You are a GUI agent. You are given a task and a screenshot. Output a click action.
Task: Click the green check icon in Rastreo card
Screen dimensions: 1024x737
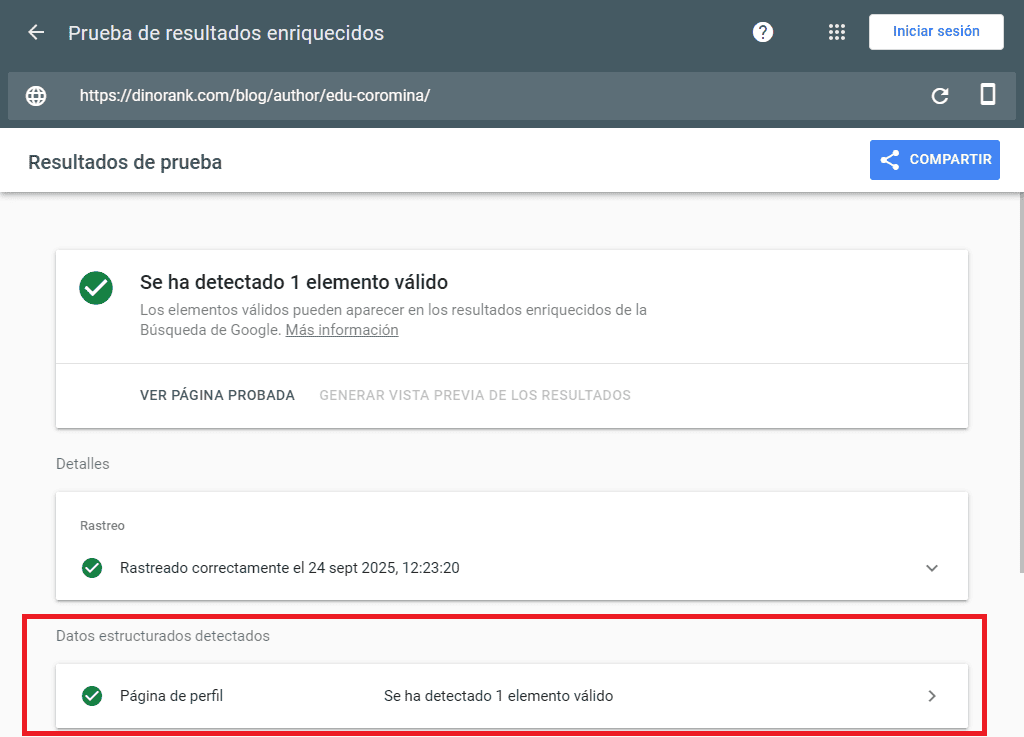92,568
